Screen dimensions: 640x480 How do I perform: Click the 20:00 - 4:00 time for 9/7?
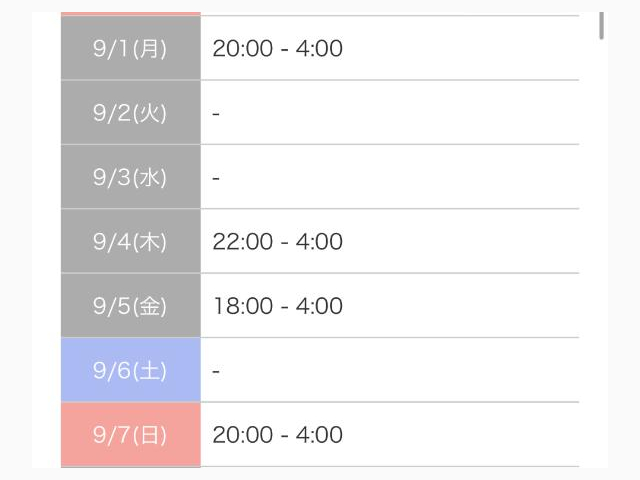pos(278,434)
